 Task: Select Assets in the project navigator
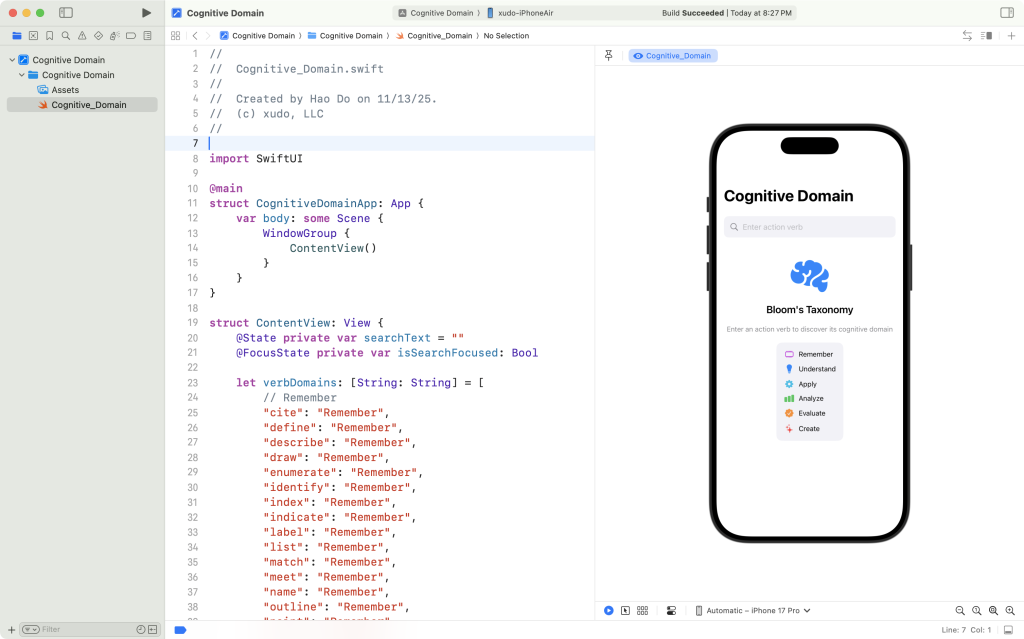click(65, 90)
